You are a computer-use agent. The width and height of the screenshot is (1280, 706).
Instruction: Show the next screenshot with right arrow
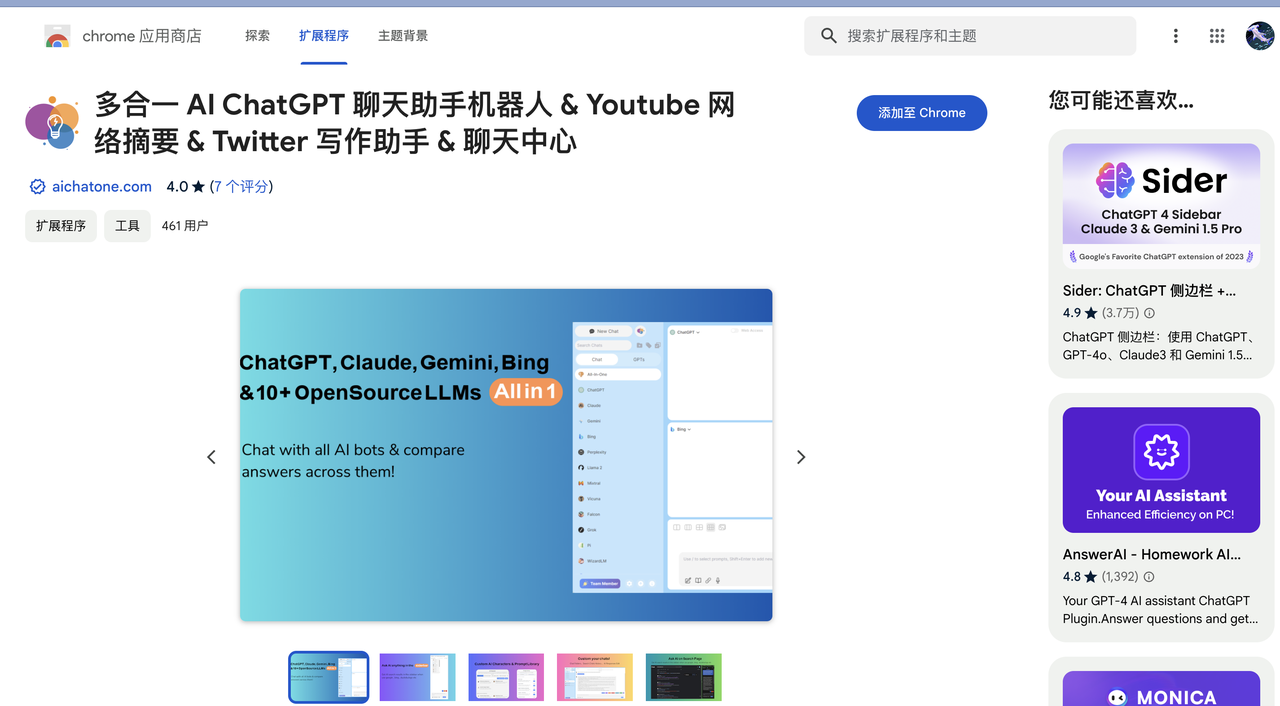800,457
